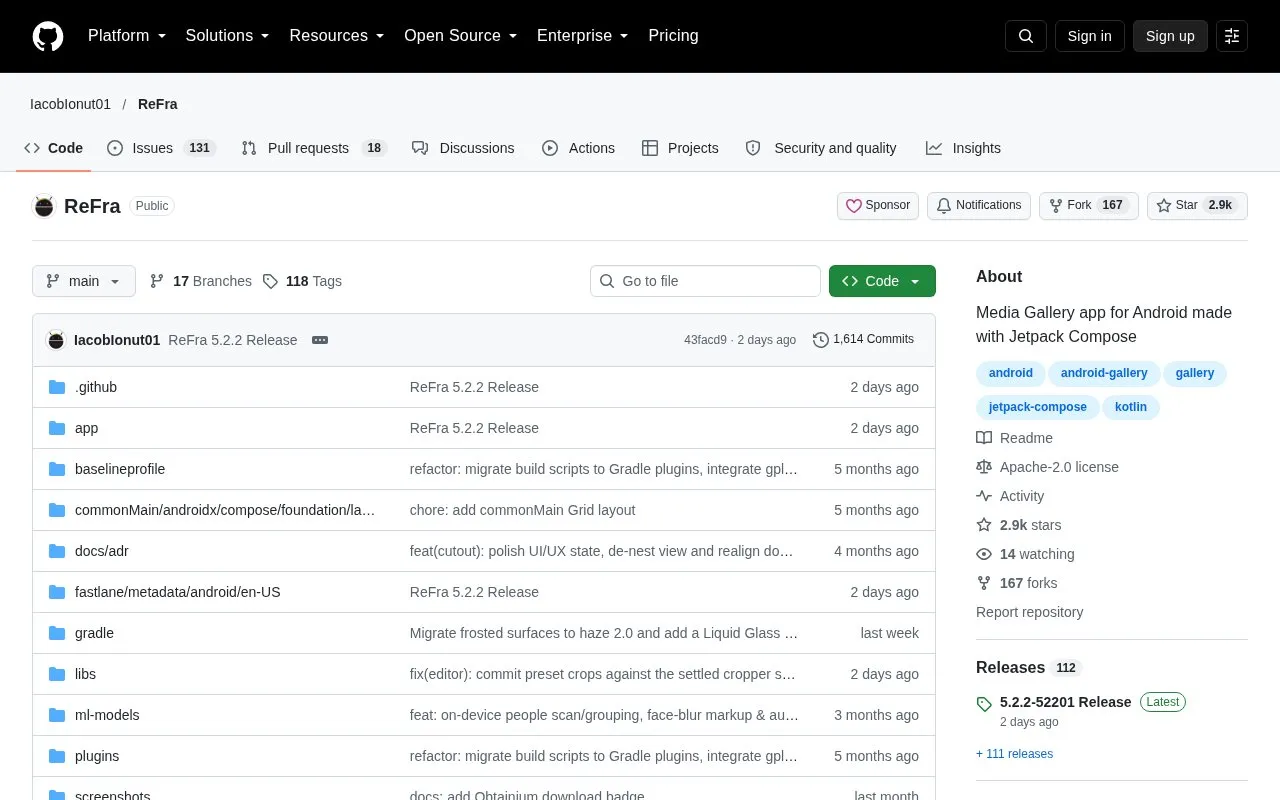The height and width of the screenshot is (800, 1280).
Task: Open the appearance settings icon button
Action: click(1232, 36)
